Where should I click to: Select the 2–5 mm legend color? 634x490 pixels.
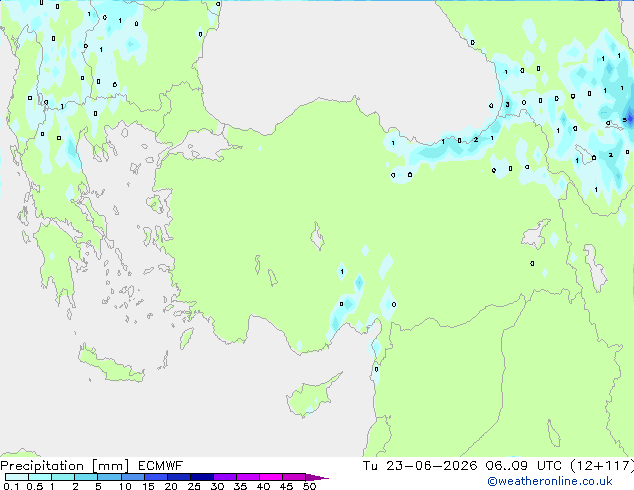86,477
